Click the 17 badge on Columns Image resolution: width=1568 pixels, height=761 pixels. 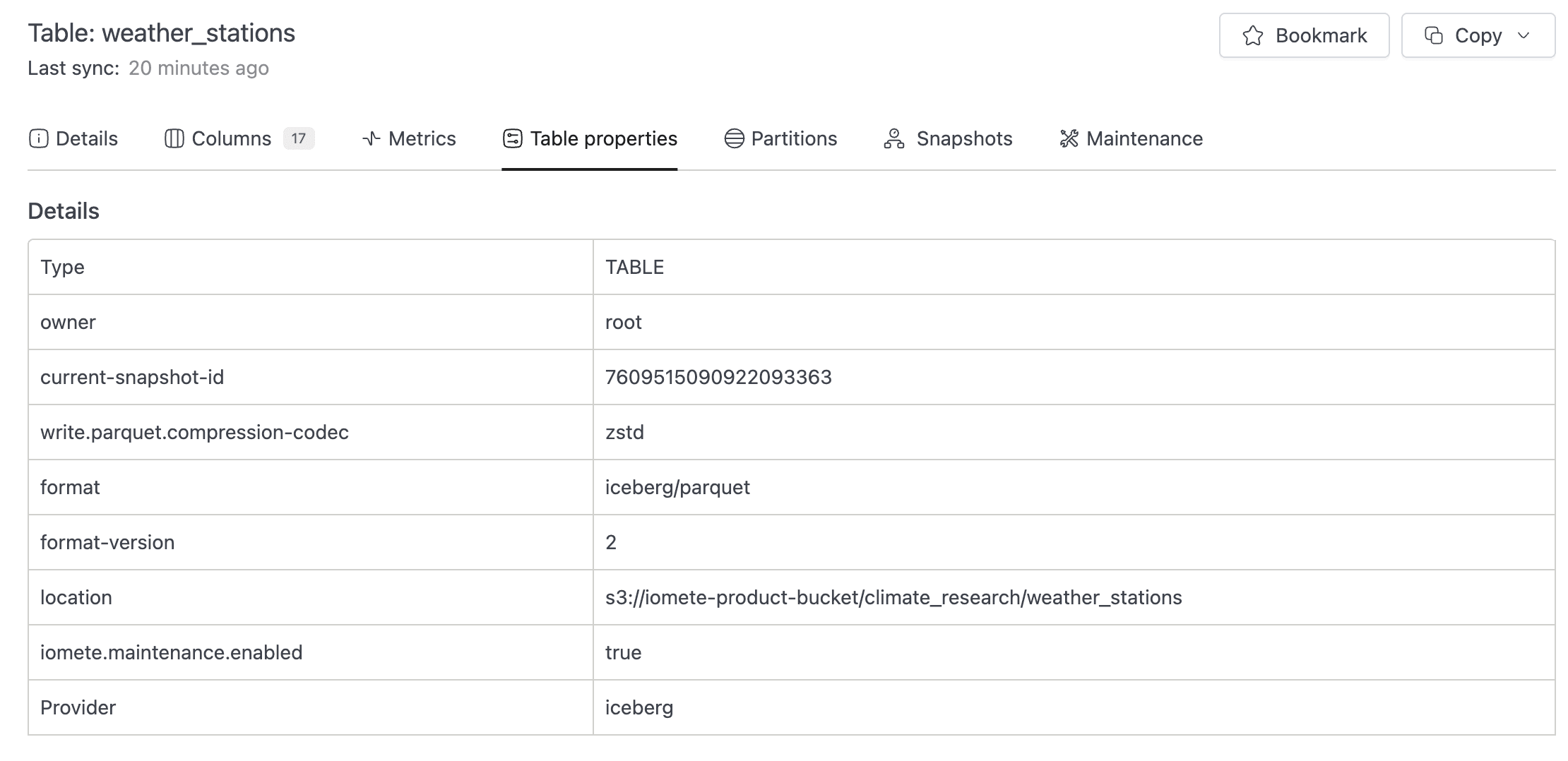pos(299,138)
